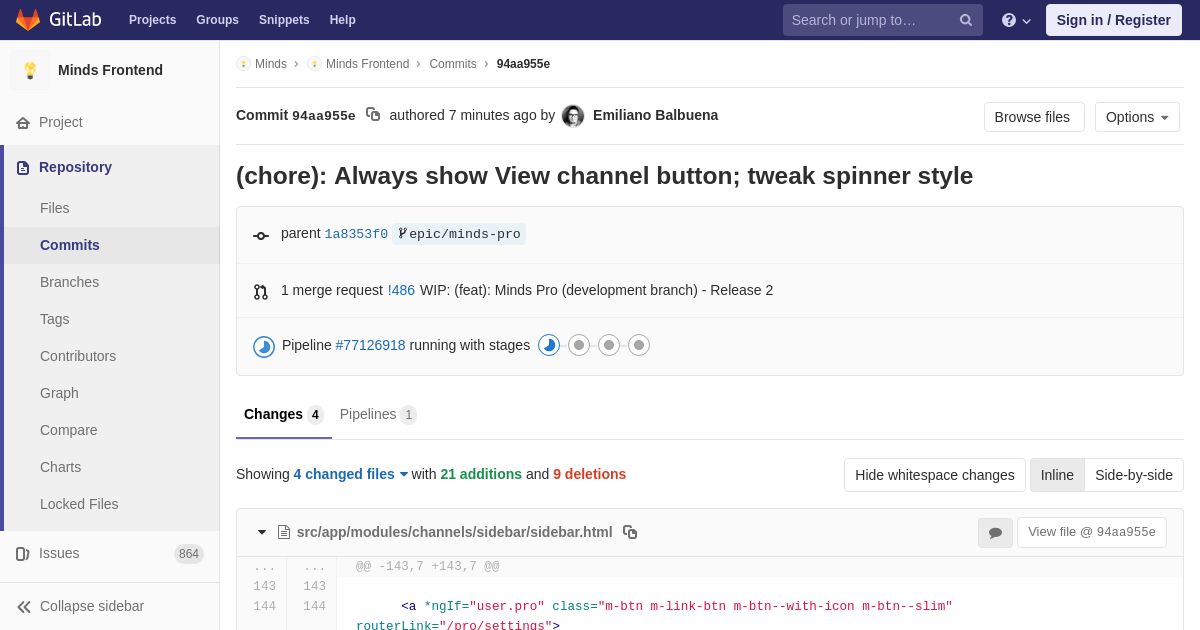Screen dimensions: 1200x630
Task: Open the Groups menu
Action: pos(217,20)
